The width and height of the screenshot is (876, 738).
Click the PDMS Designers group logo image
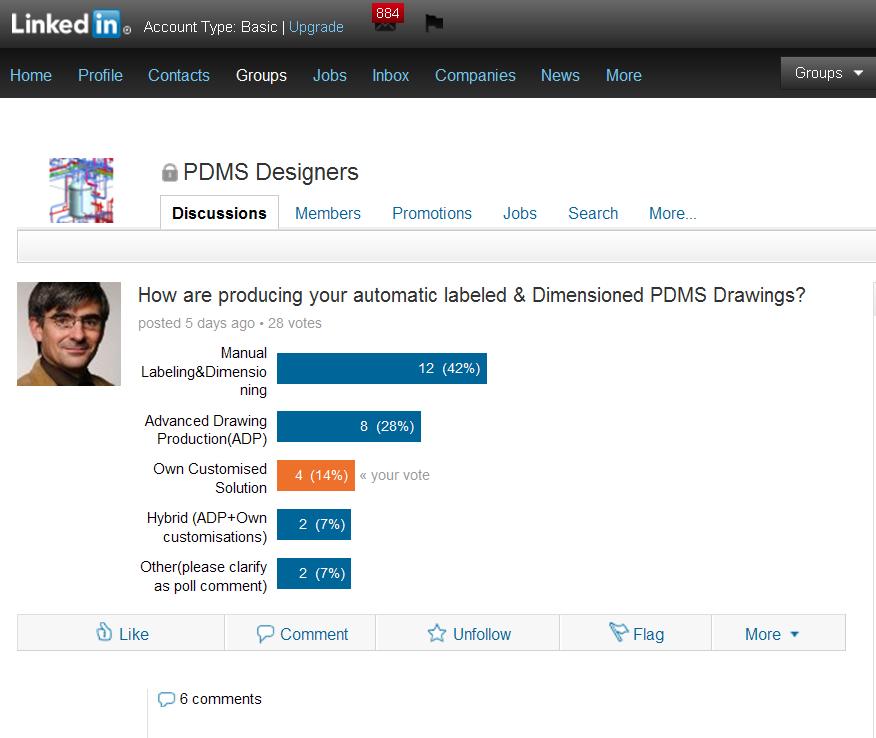(81, 190)
